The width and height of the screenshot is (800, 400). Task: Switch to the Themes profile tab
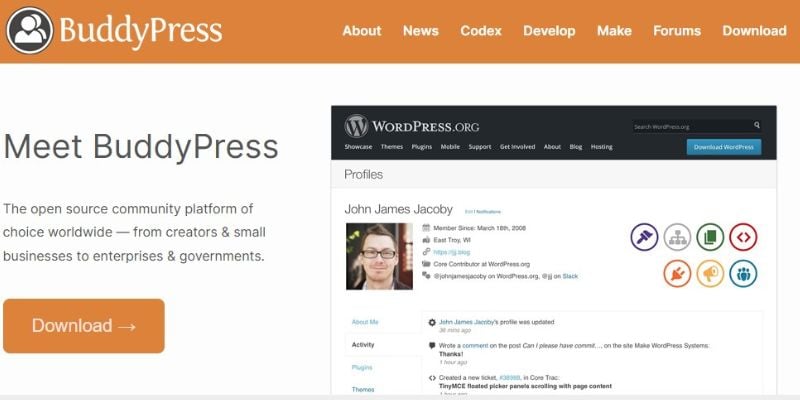tap(363, 389)
